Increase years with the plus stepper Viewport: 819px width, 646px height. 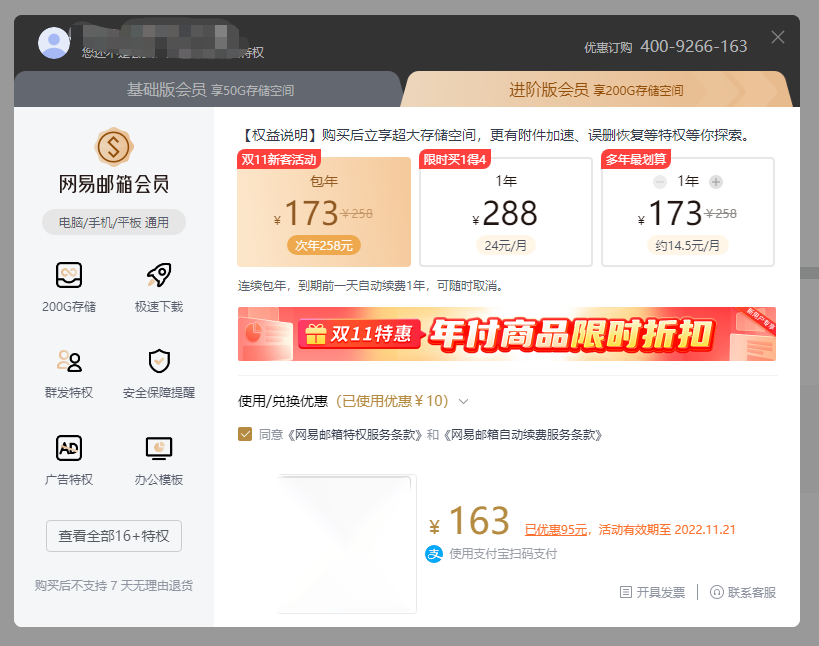(716, 182)
